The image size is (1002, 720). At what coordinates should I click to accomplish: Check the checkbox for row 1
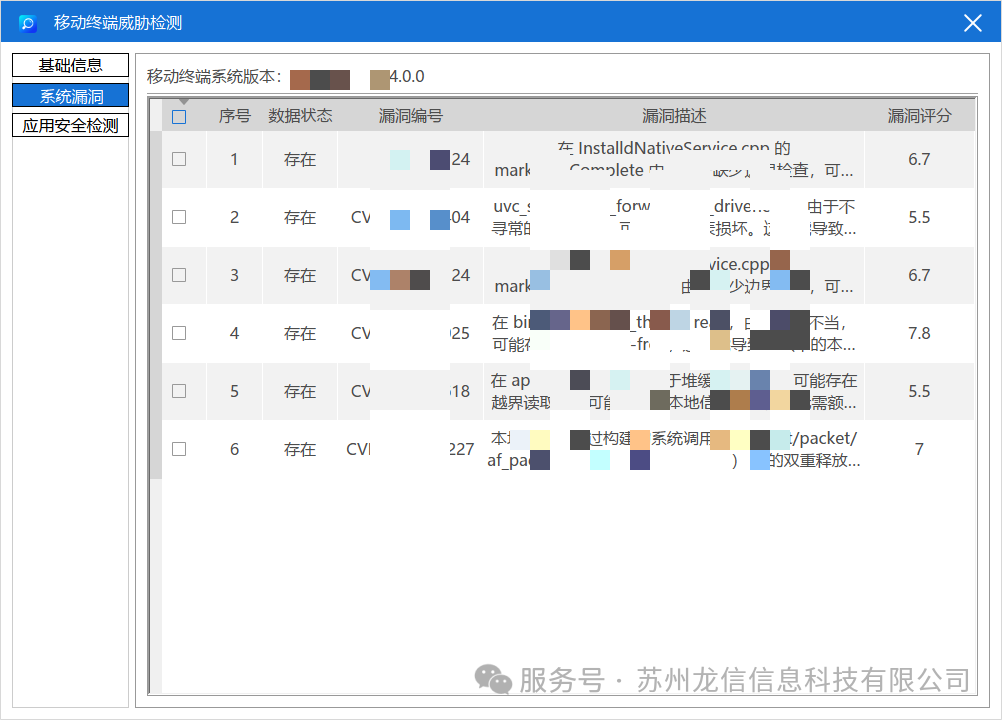(x=179, y=159)
